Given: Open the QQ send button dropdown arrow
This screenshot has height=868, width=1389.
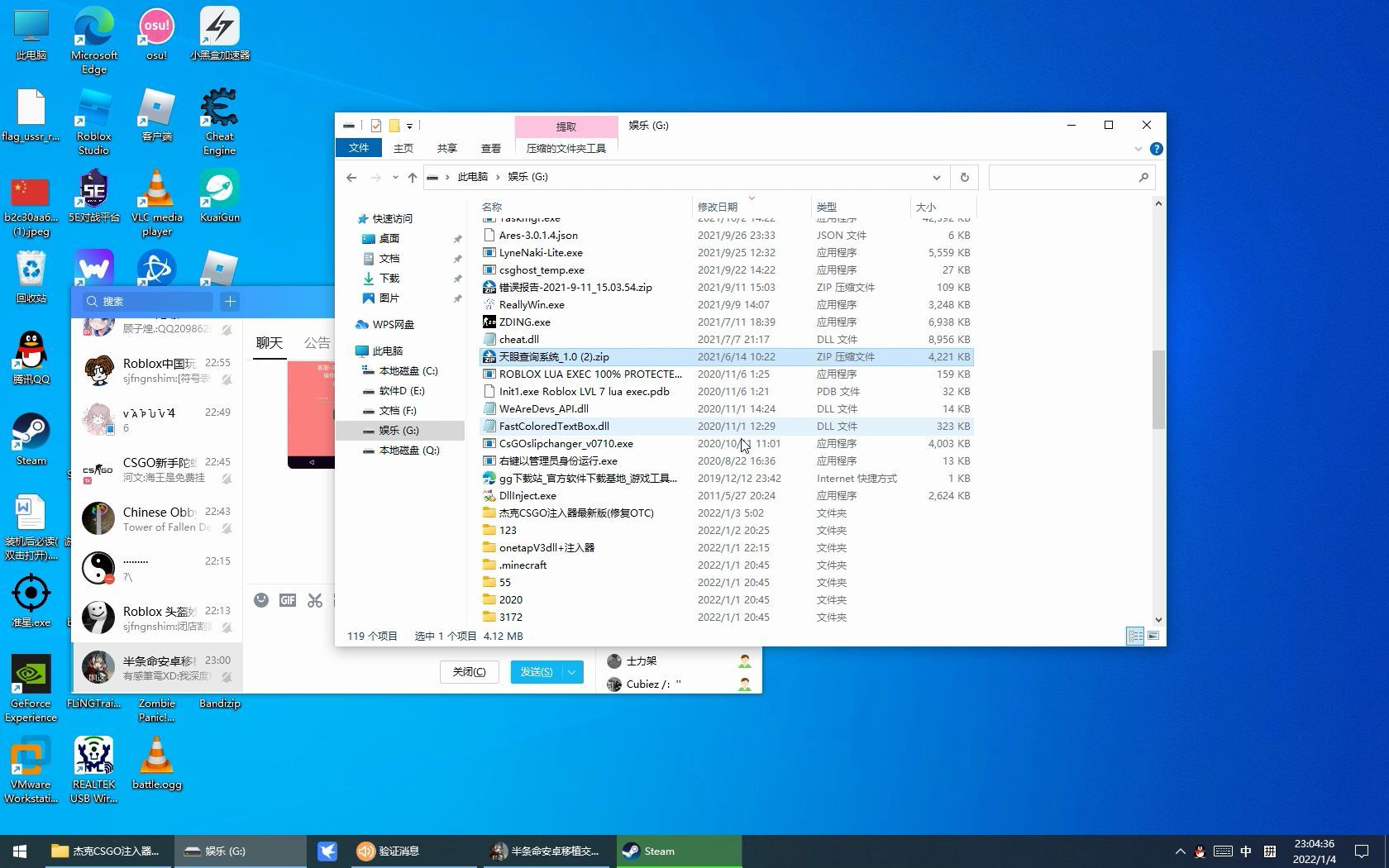Looking at the screenshot, I should coord(572,672).
